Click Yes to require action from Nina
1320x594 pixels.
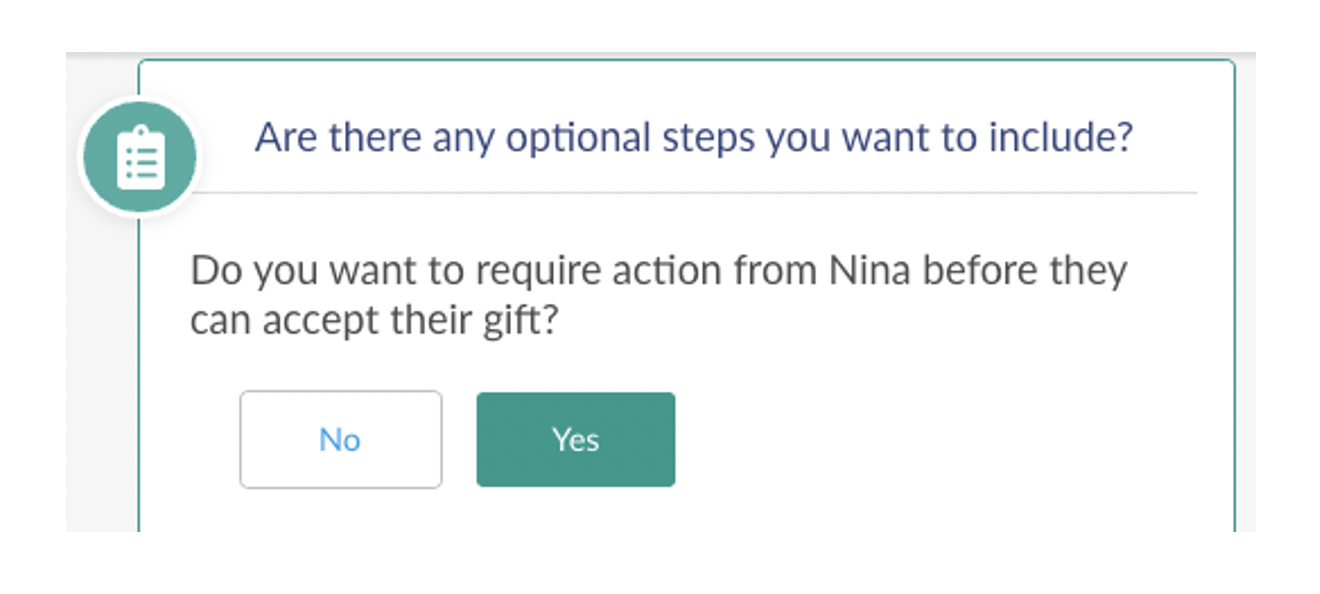coord(575,439)
